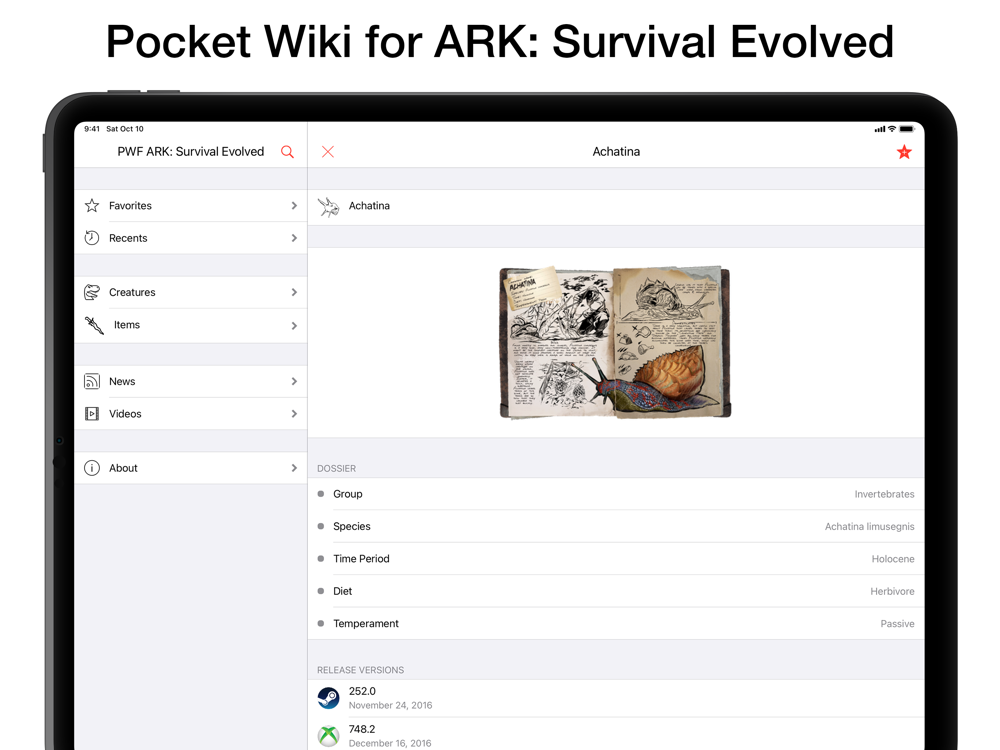Click the 9:41 clock in status bar
1000x750 pixels.
[92, 129]
